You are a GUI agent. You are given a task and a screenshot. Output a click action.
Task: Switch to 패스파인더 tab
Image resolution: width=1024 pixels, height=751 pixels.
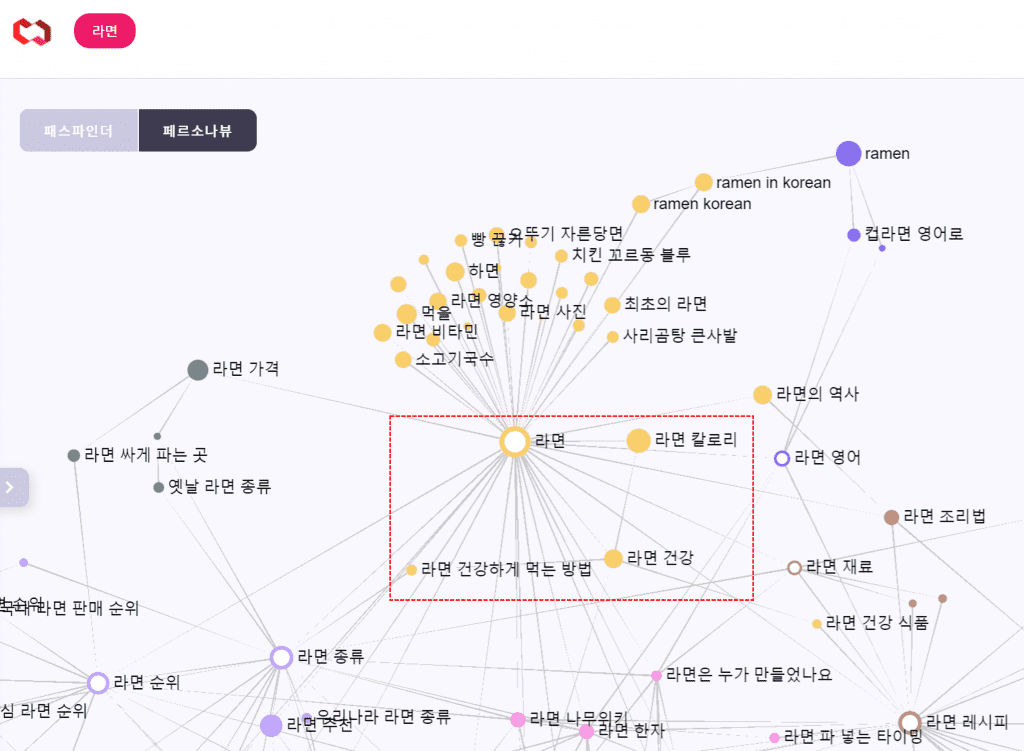(x=78, y=131)
